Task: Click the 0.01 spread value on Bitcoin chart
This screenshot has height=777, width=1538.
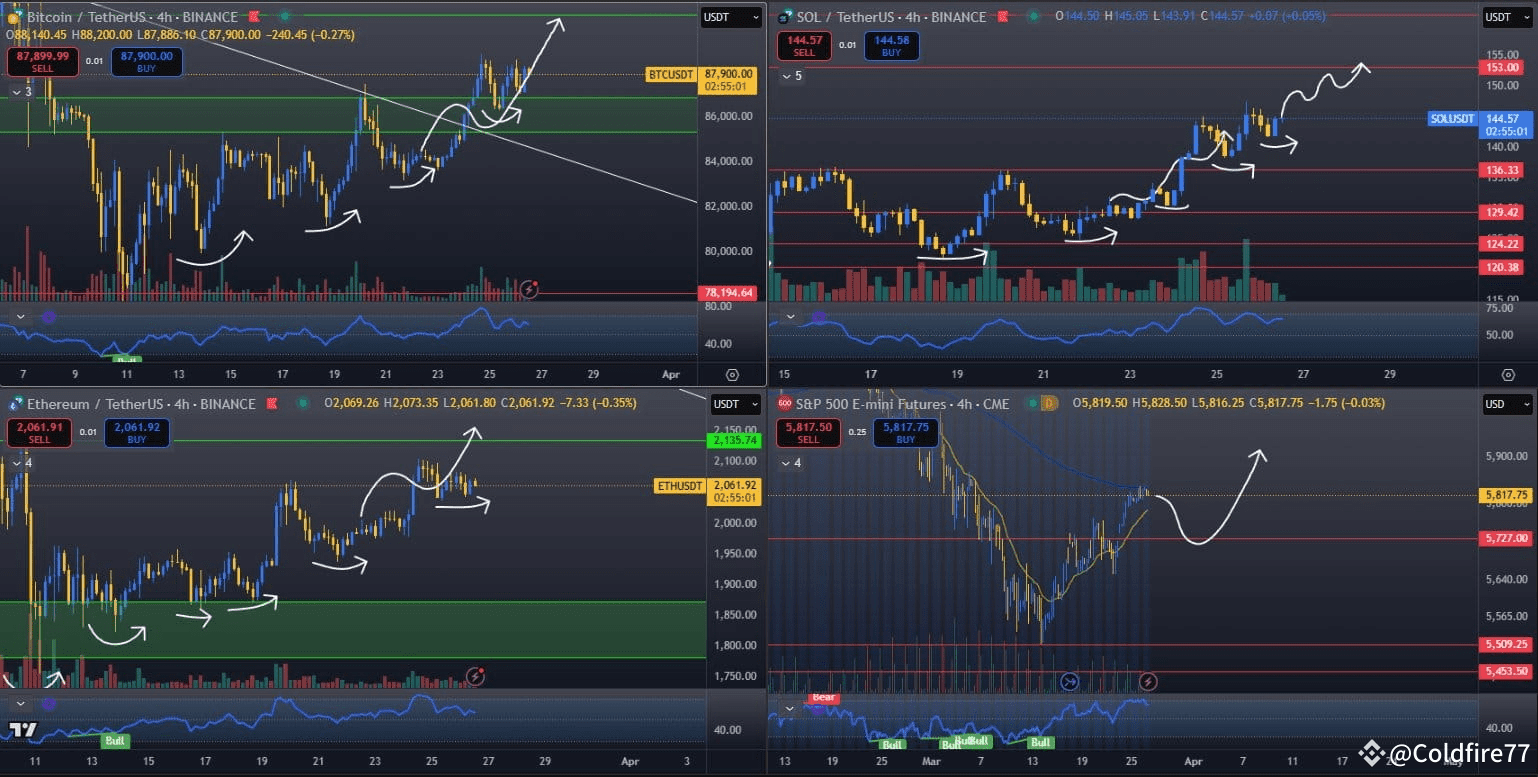Action: point(94,62)
